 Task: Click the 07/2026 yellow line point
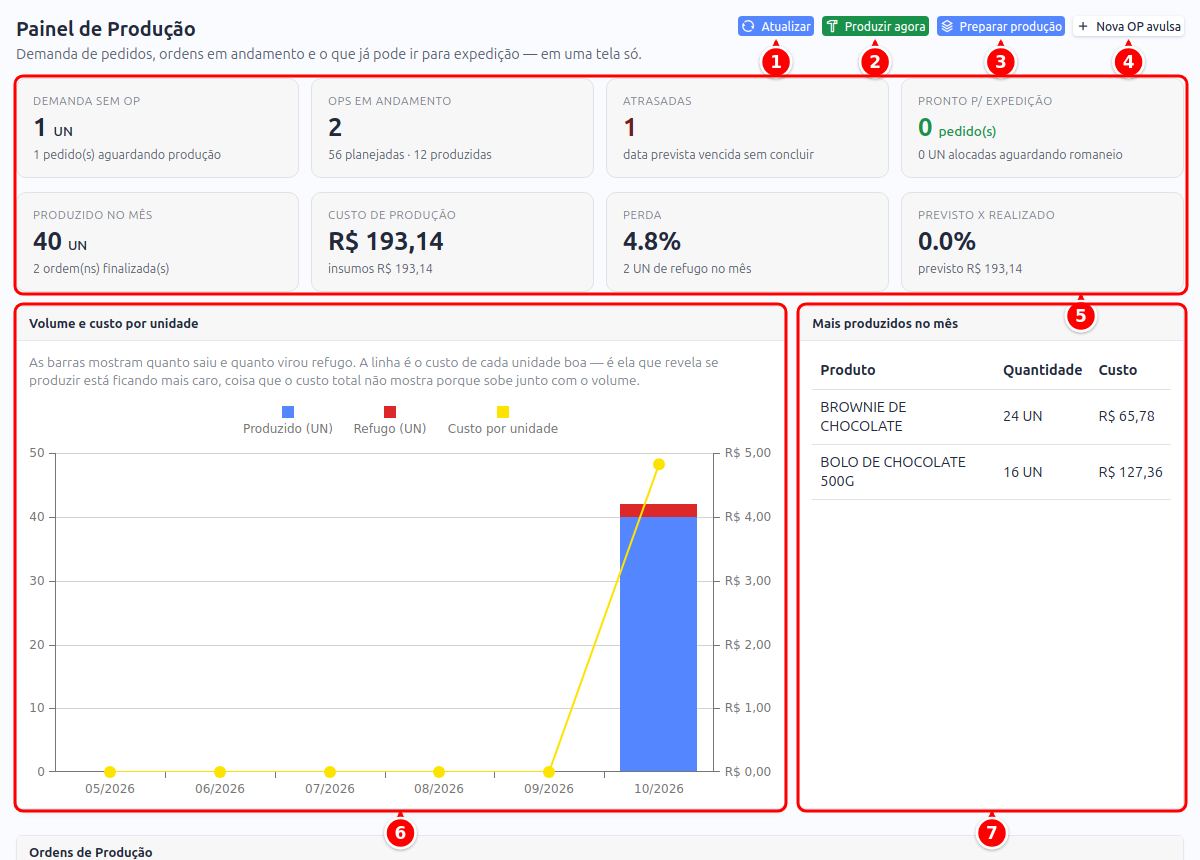pos(330,772)
